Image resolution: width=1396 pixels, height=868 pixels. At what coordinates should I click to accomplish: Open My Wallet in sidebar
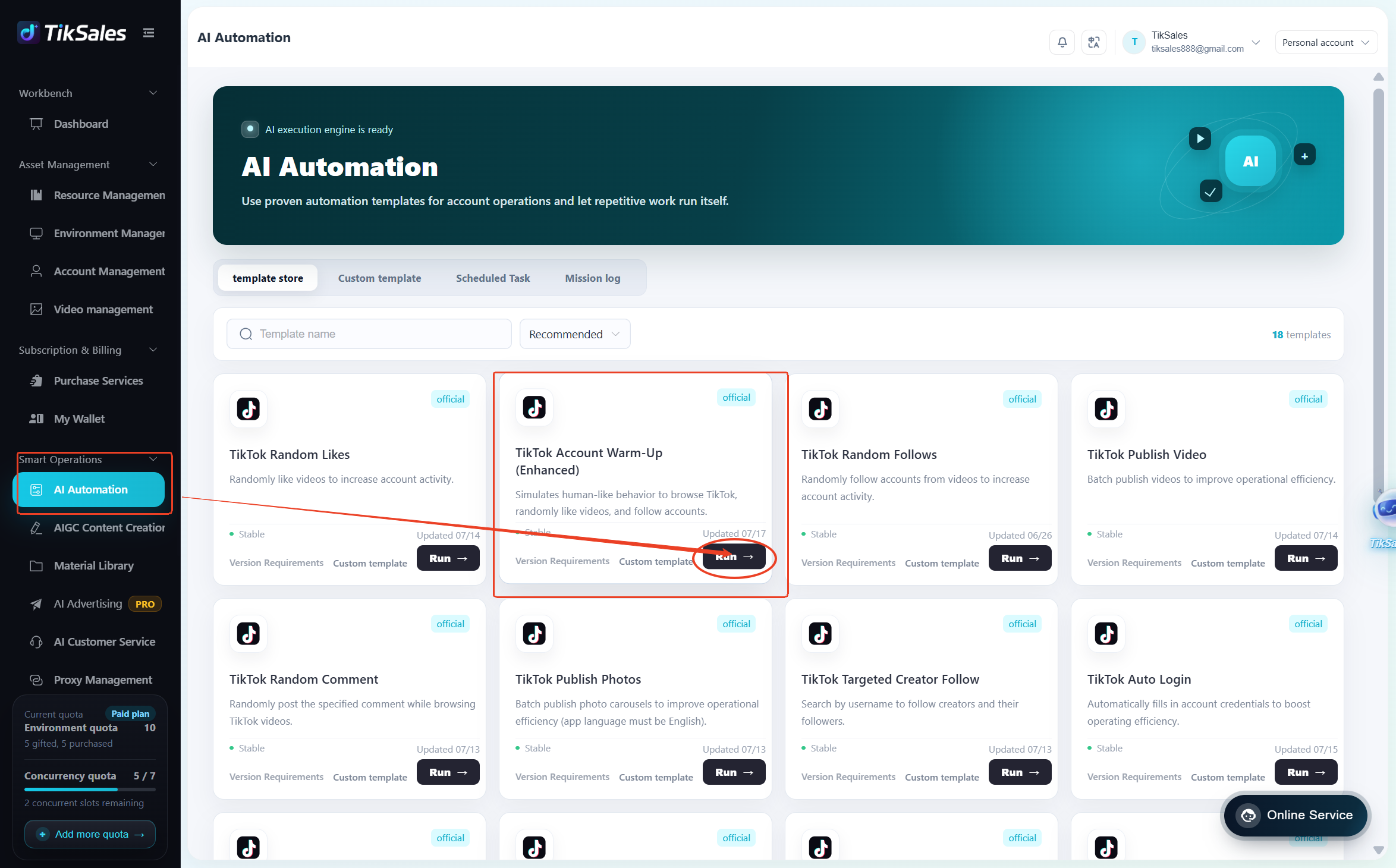click(x=79, y=419)
